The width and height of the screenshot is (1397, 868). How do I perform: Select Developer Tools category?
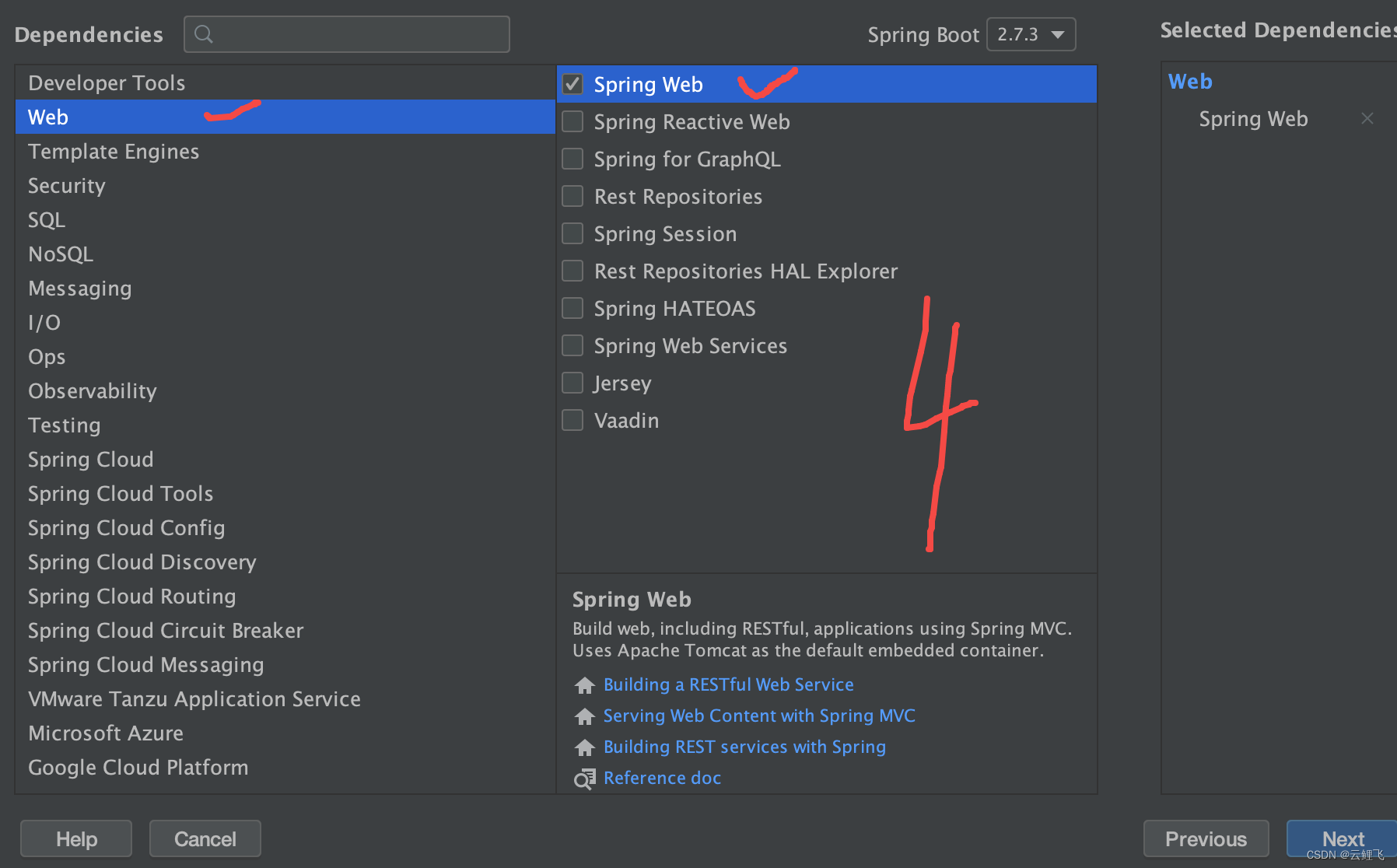[285, 82]
